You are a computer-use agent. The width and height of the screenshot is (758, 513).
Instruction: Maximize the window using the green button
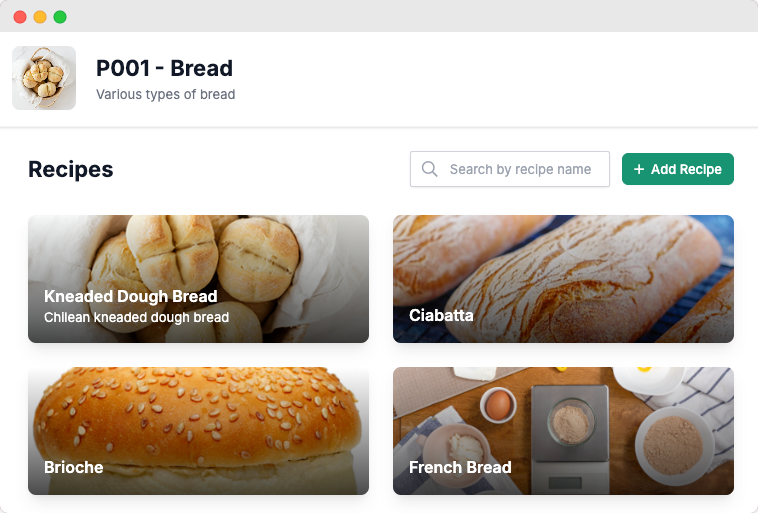tap(60, 17)
